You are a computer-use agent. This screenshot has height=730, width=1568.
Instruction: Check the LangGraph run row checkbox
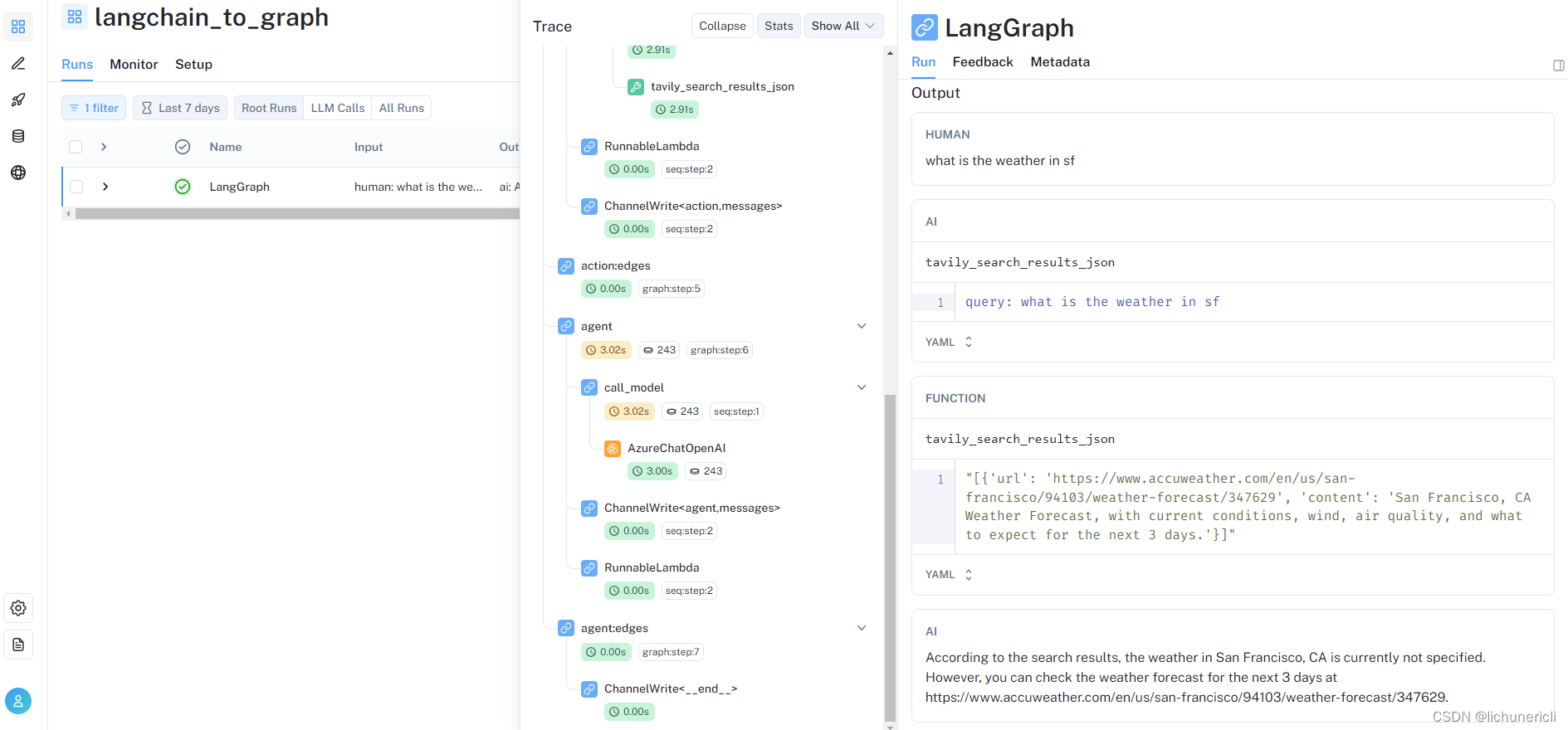tap(76, 187)
